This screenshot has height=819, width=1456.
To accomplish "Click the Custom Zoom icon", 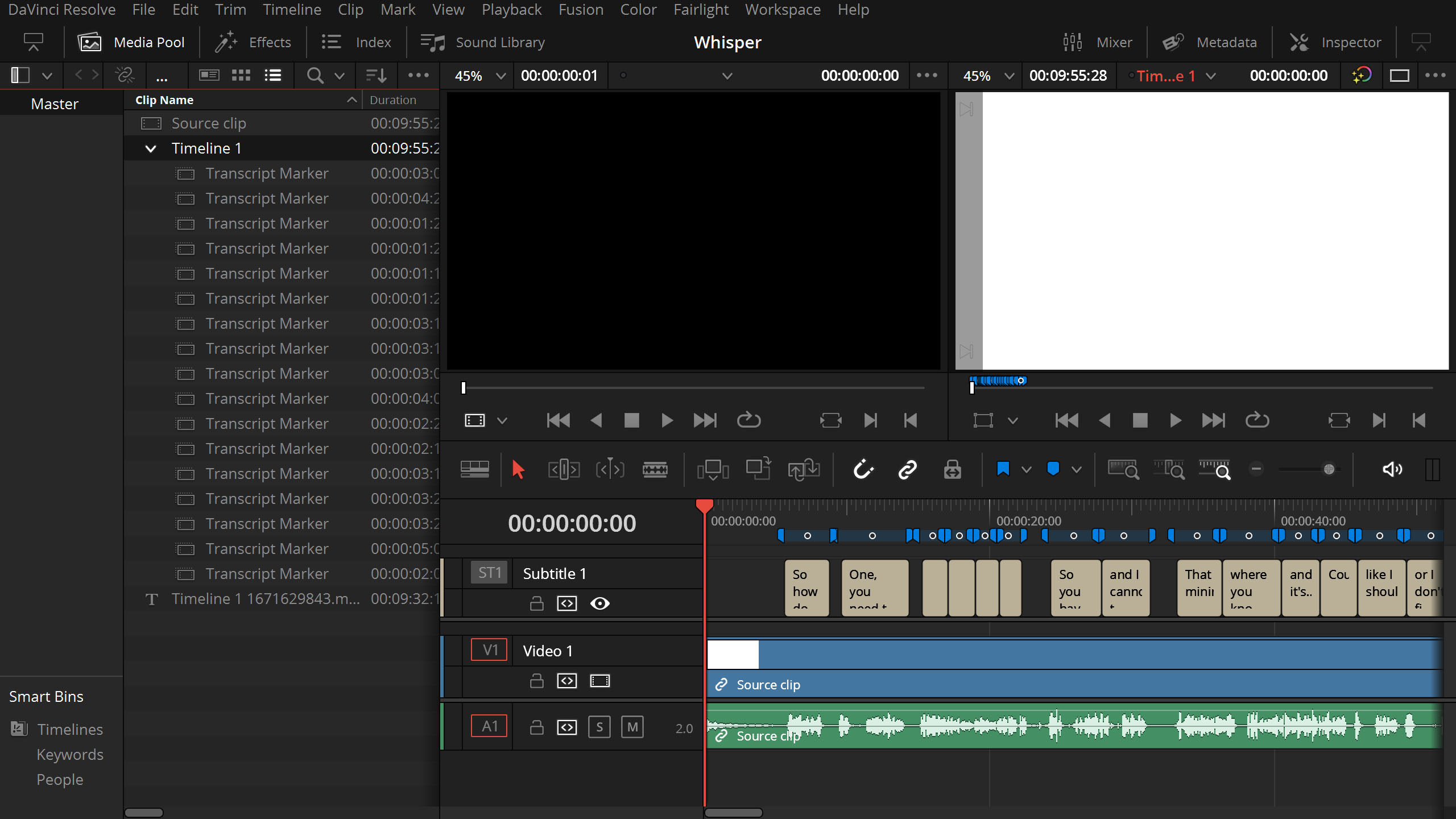I will click(1214, 470).
